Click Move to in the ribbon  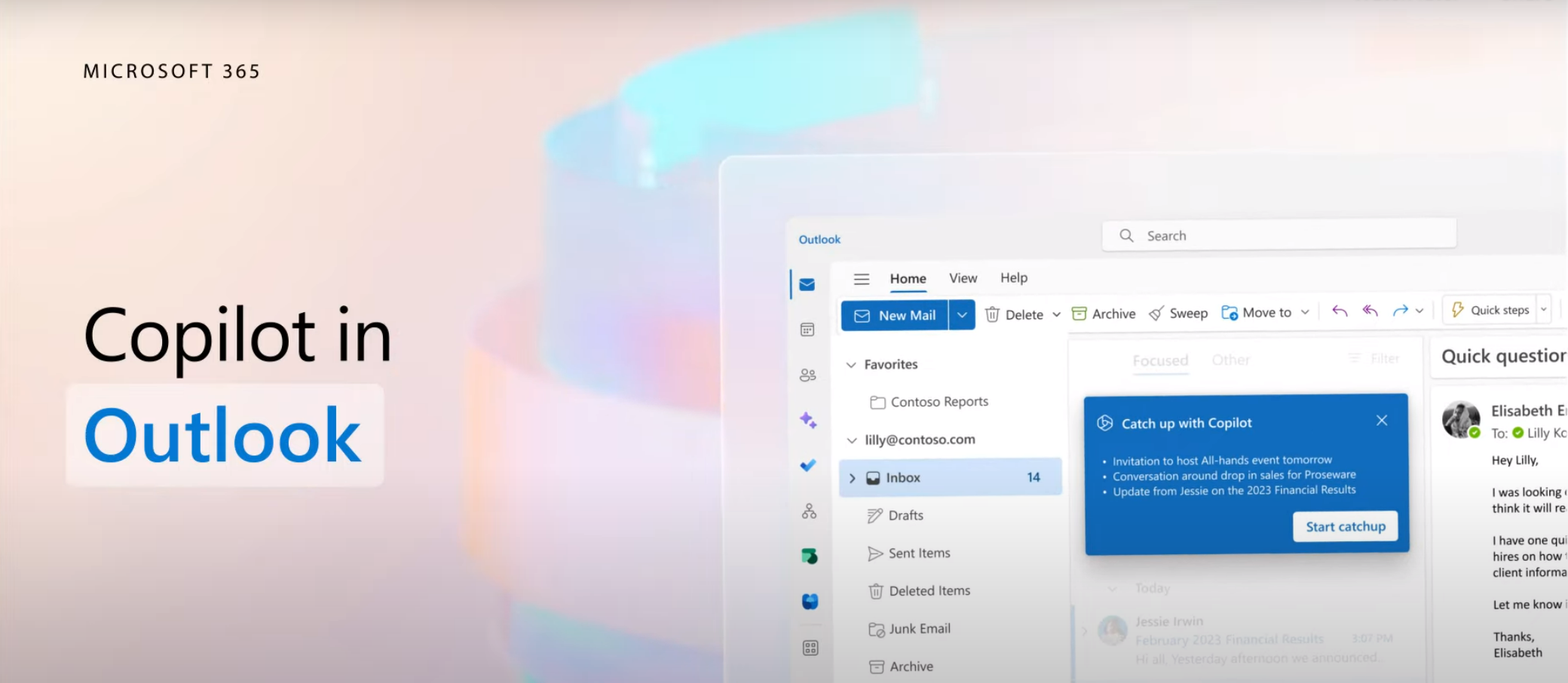click(1257, 312)
